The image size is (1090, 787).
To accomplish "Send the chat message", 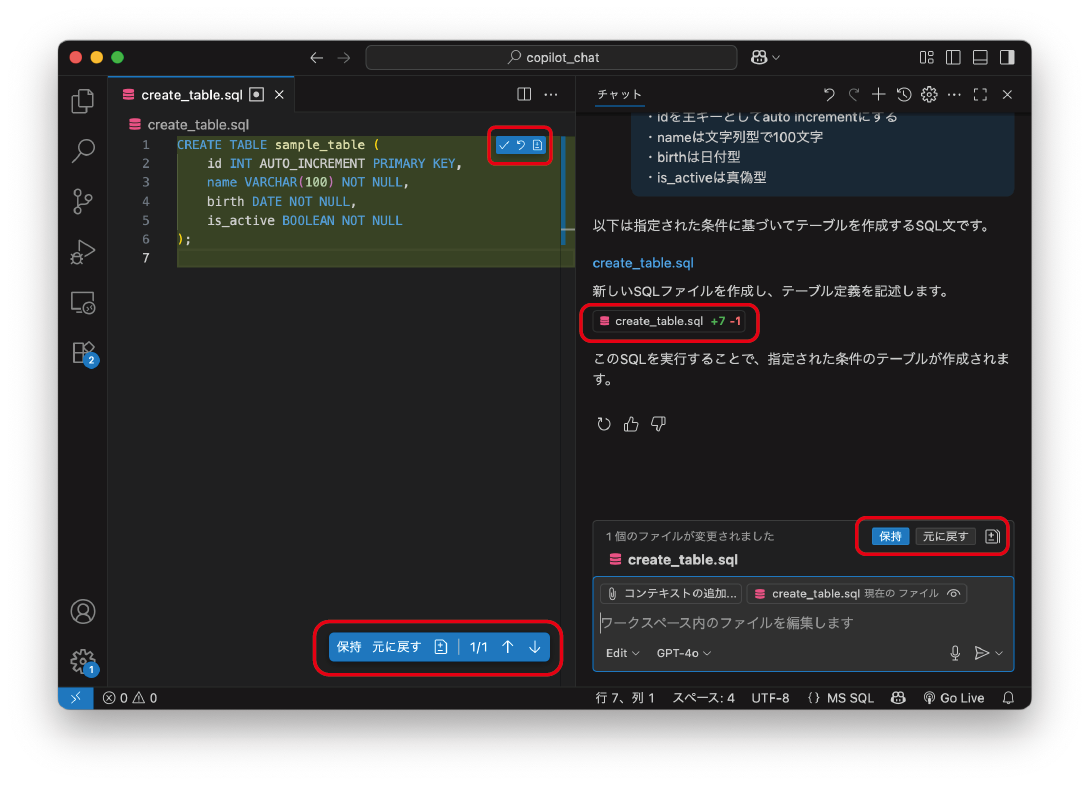I will click(981, 654).
